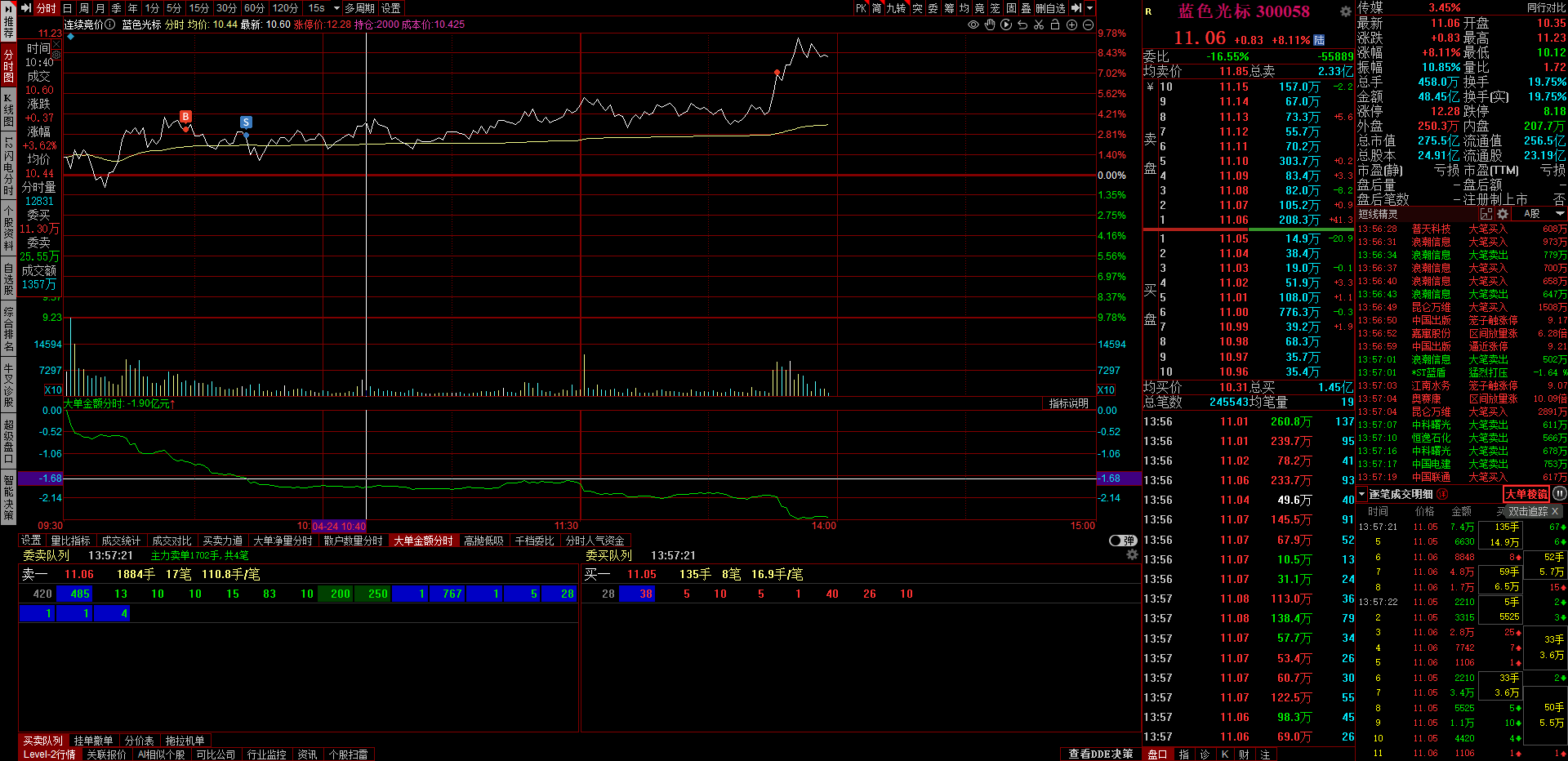1568x761 pixels.
Task: Click the replay playback icon above chart
Action: 1006,24
